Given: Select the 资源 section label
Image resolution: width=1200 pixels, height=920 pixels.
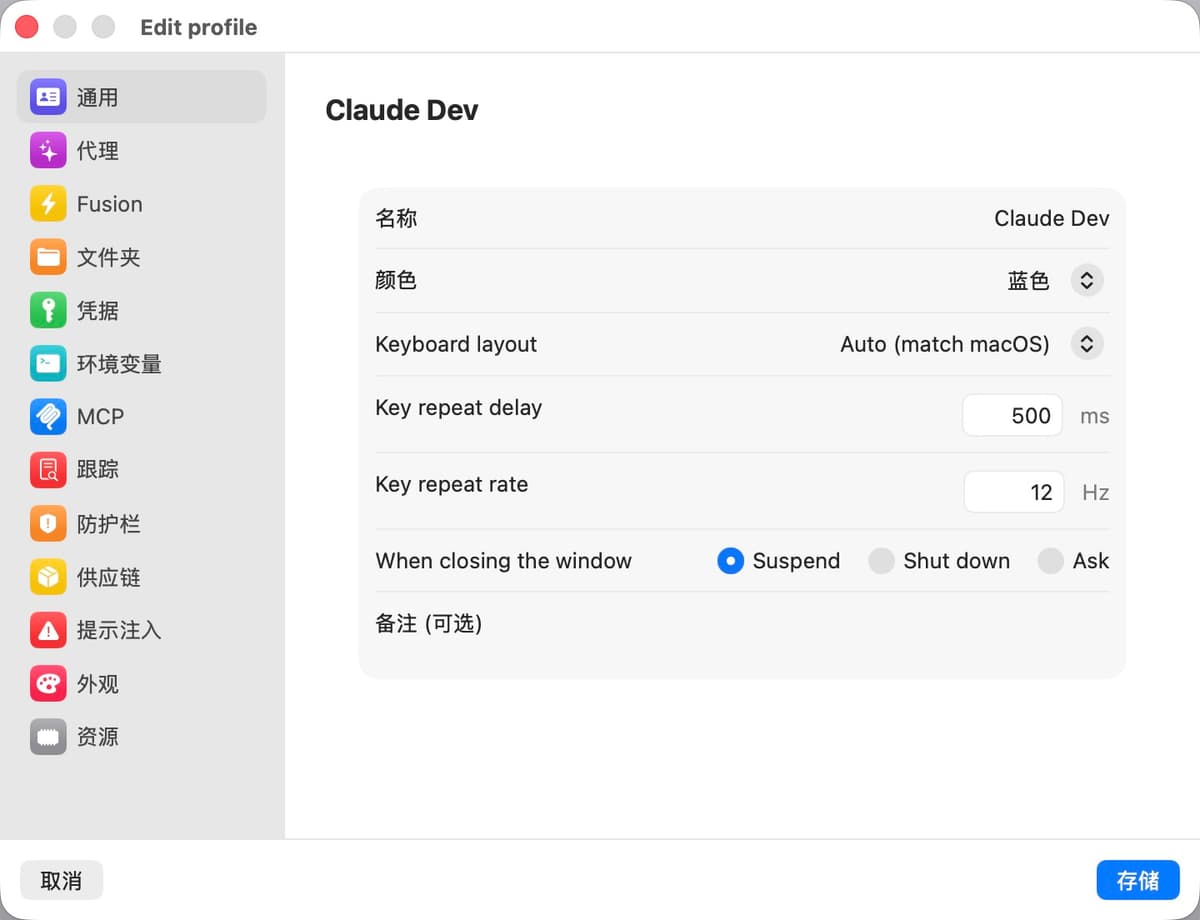Looking at the screenshot, I should tap(98, 737).
